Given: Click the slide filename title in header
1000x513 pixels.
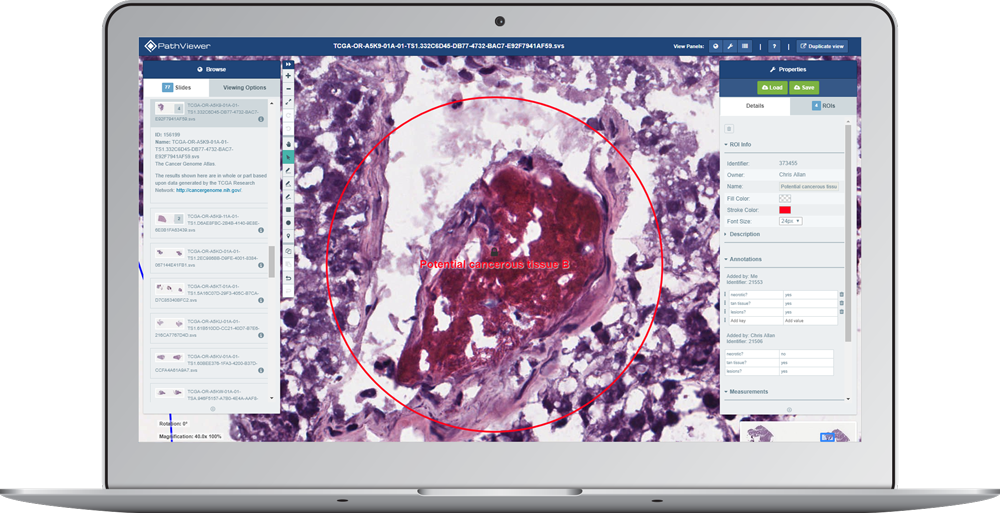Looking at the screenshot, I should pyautogui.click(x=448, y=46).
